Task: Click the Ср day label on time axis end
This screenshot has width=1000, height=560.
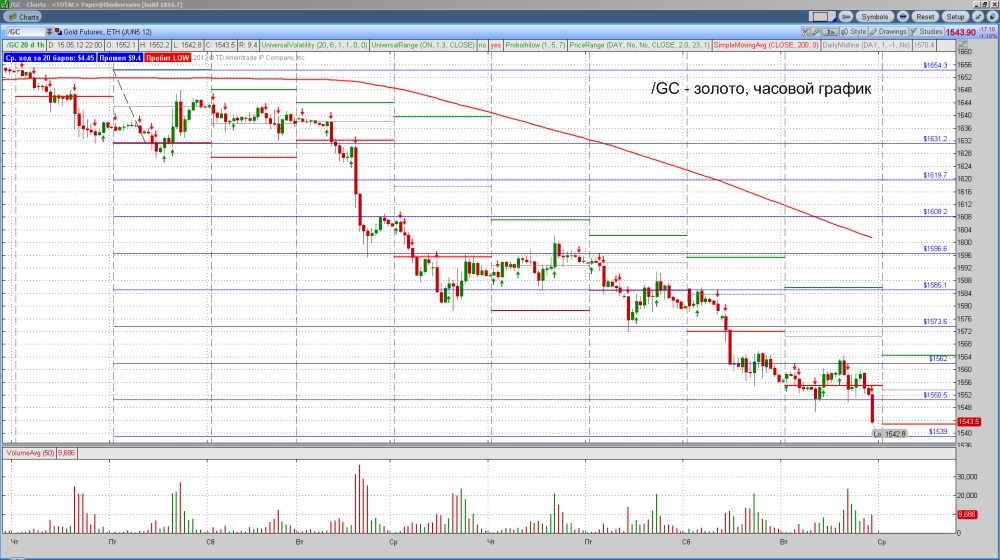Action: [881, 542]
